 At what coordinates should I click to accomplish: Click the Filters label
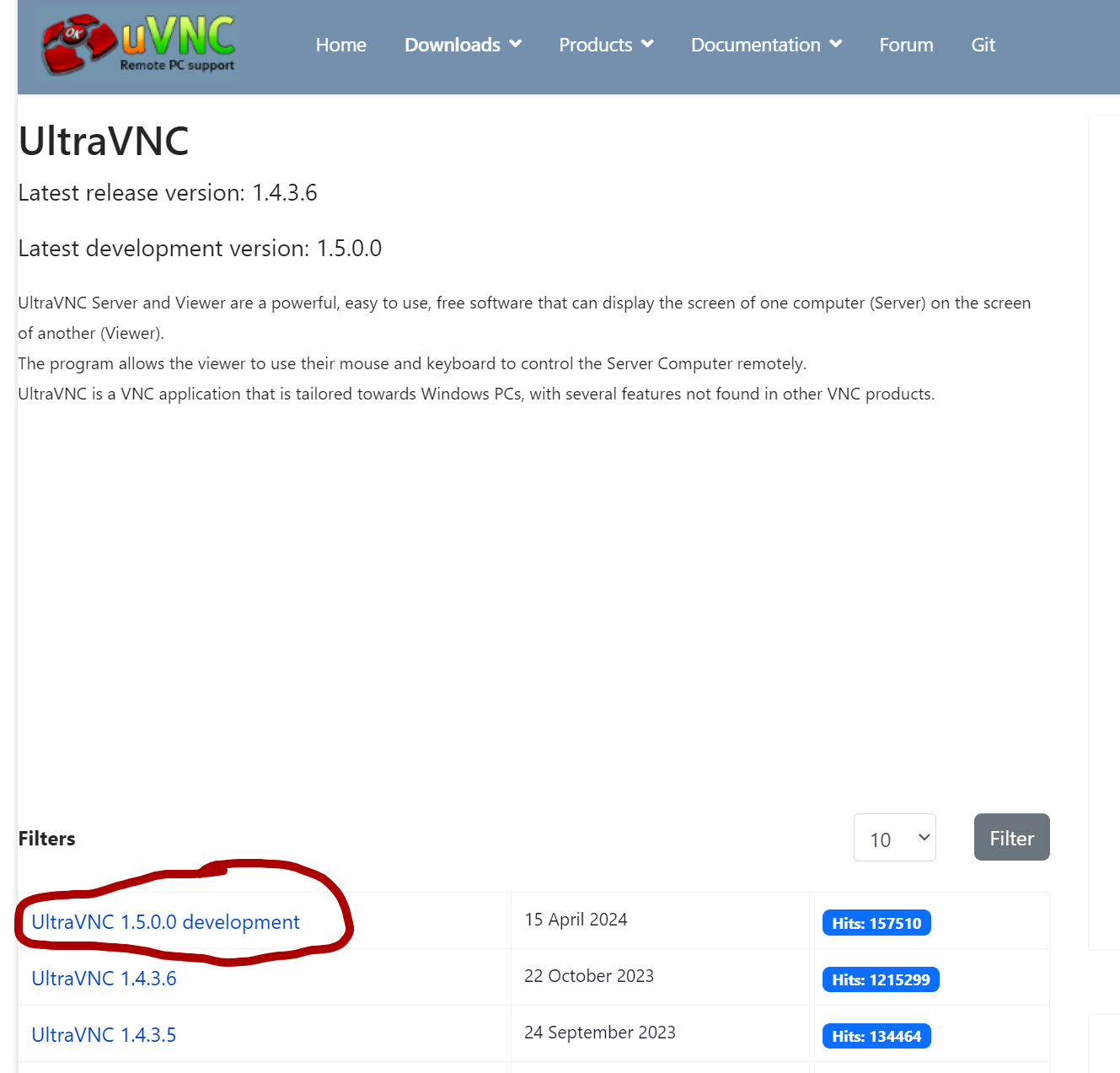point(46,839)
